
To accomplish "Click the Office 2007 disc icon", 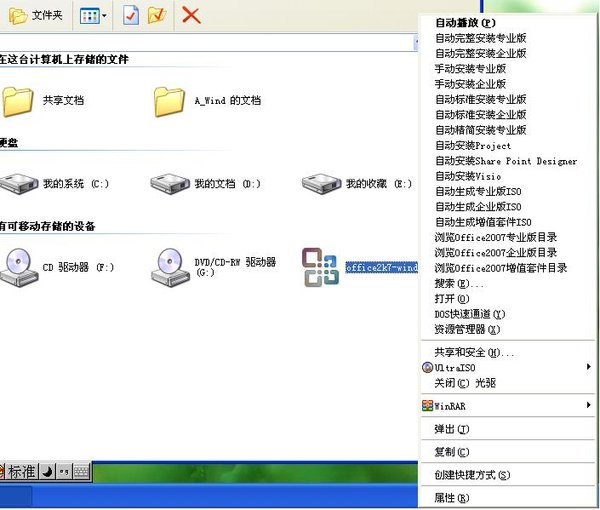I will pyautogui.click(x=320, y=267).
